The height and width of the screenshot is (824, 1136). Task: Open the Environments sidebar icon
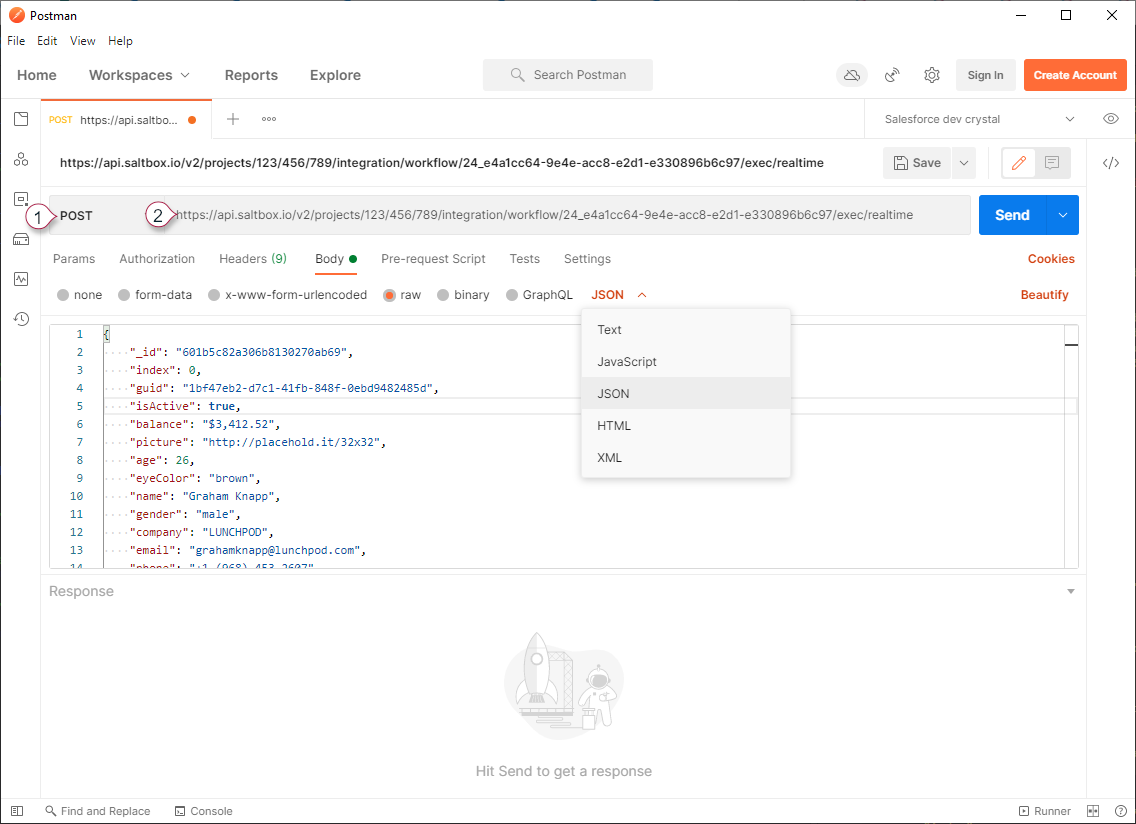click(x=21, y=199)
